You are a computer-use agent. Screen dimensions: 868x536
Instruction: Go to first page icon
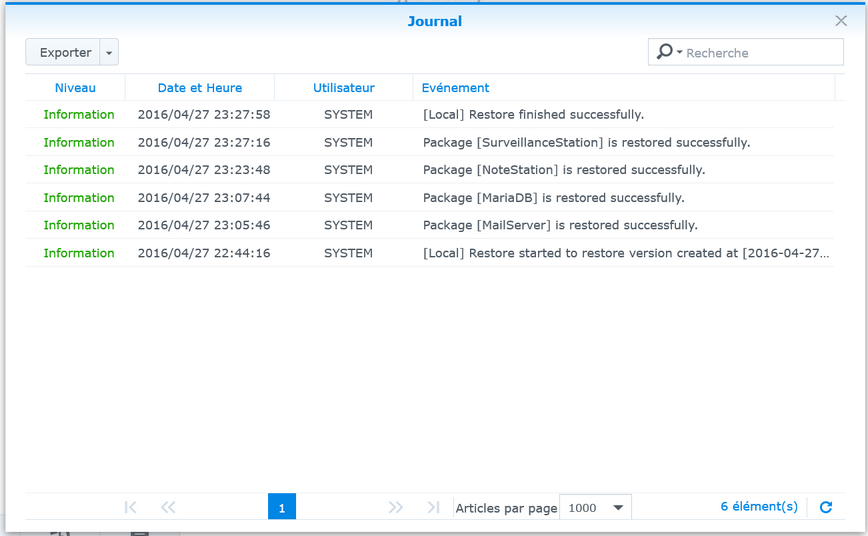coord(131,507)
